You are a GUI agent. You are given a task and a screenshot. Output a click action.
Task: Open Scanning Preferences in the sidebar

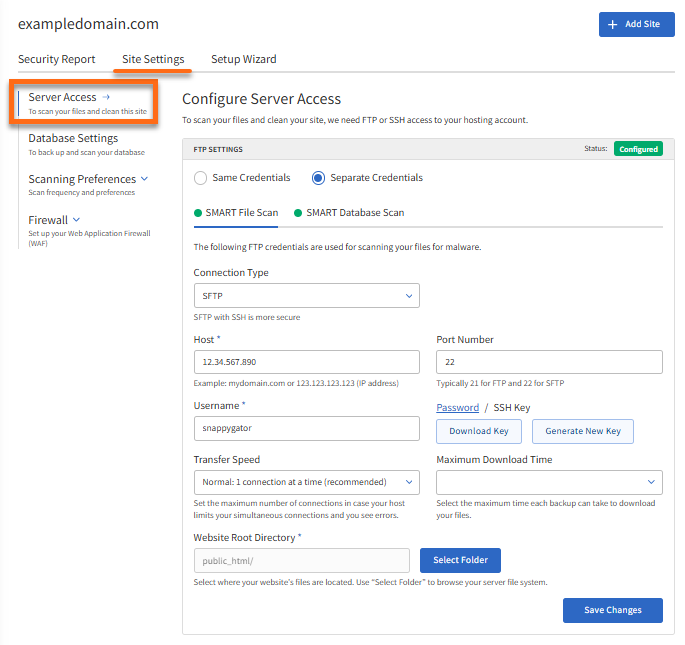pos(82,179)
